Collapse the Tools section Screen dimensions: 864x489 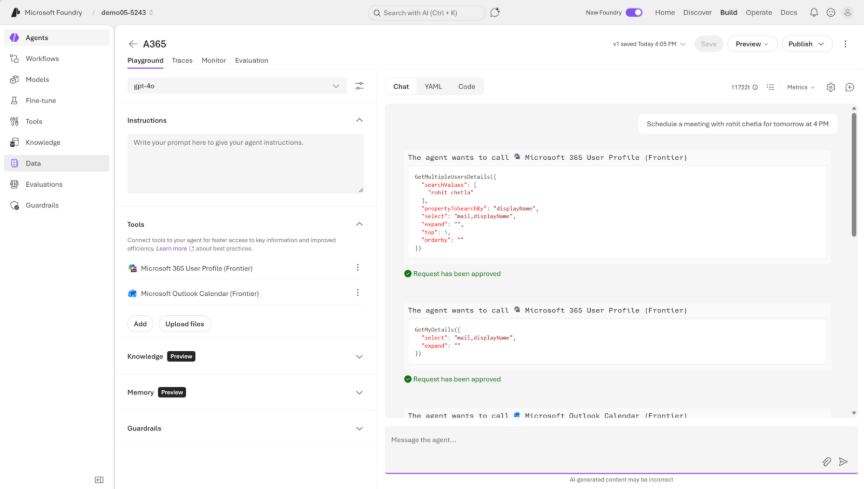(359, 224)
